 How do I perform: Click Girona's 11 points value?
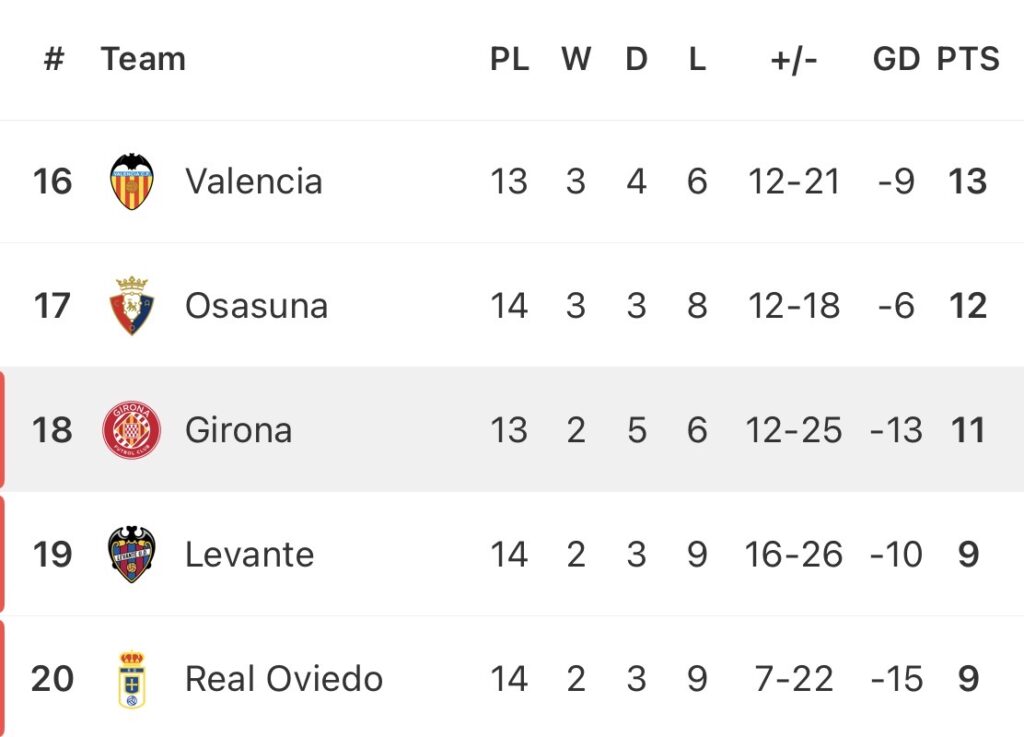pos(967,430)
